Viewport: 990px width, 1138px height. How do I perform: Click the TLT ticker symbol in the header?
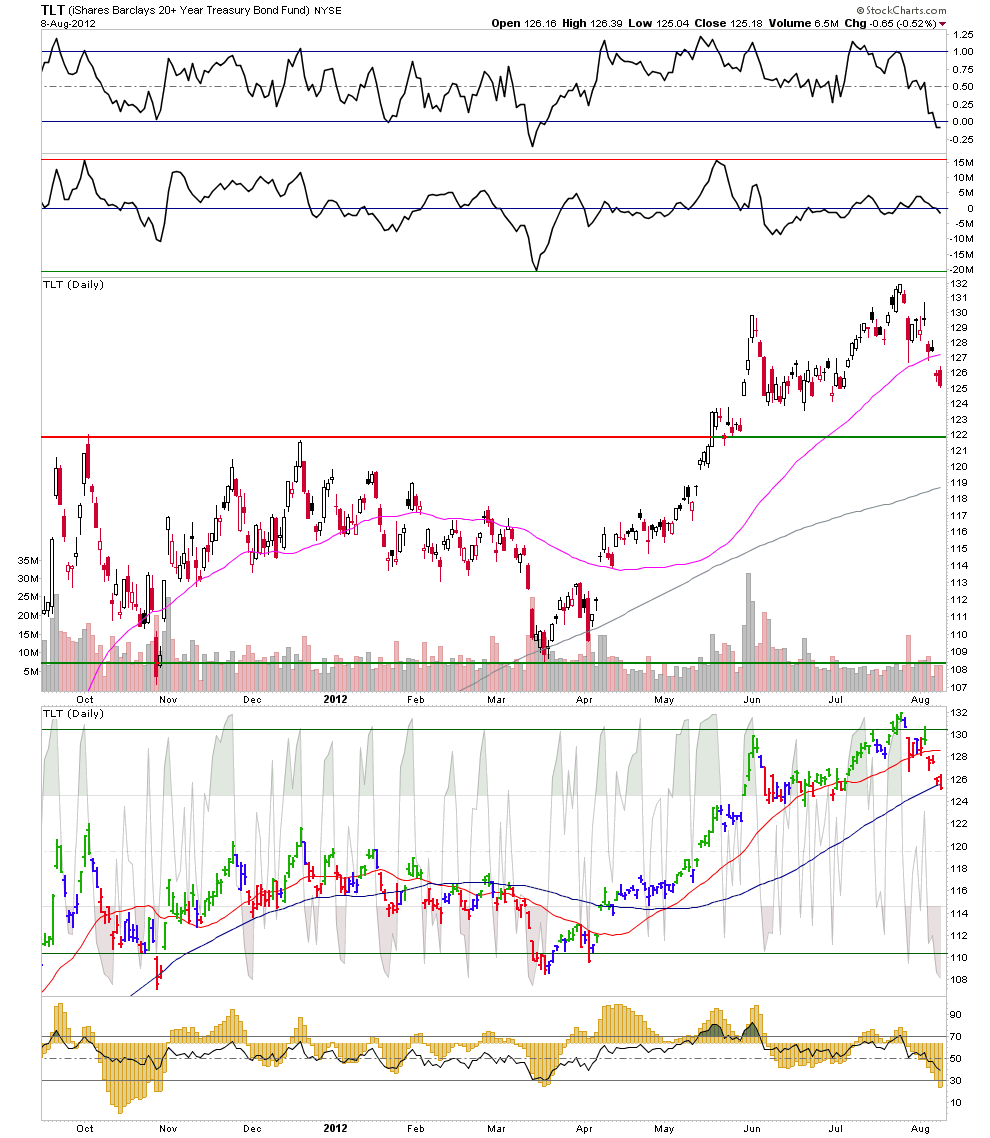point(52,9)
